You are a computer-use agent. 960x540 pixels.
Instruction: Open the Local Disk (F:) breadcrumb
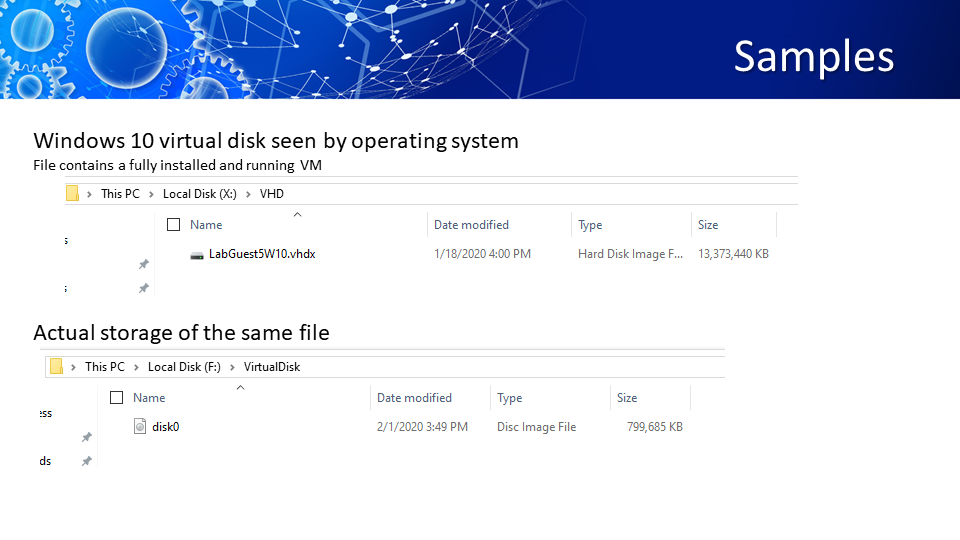pos(184,367)
